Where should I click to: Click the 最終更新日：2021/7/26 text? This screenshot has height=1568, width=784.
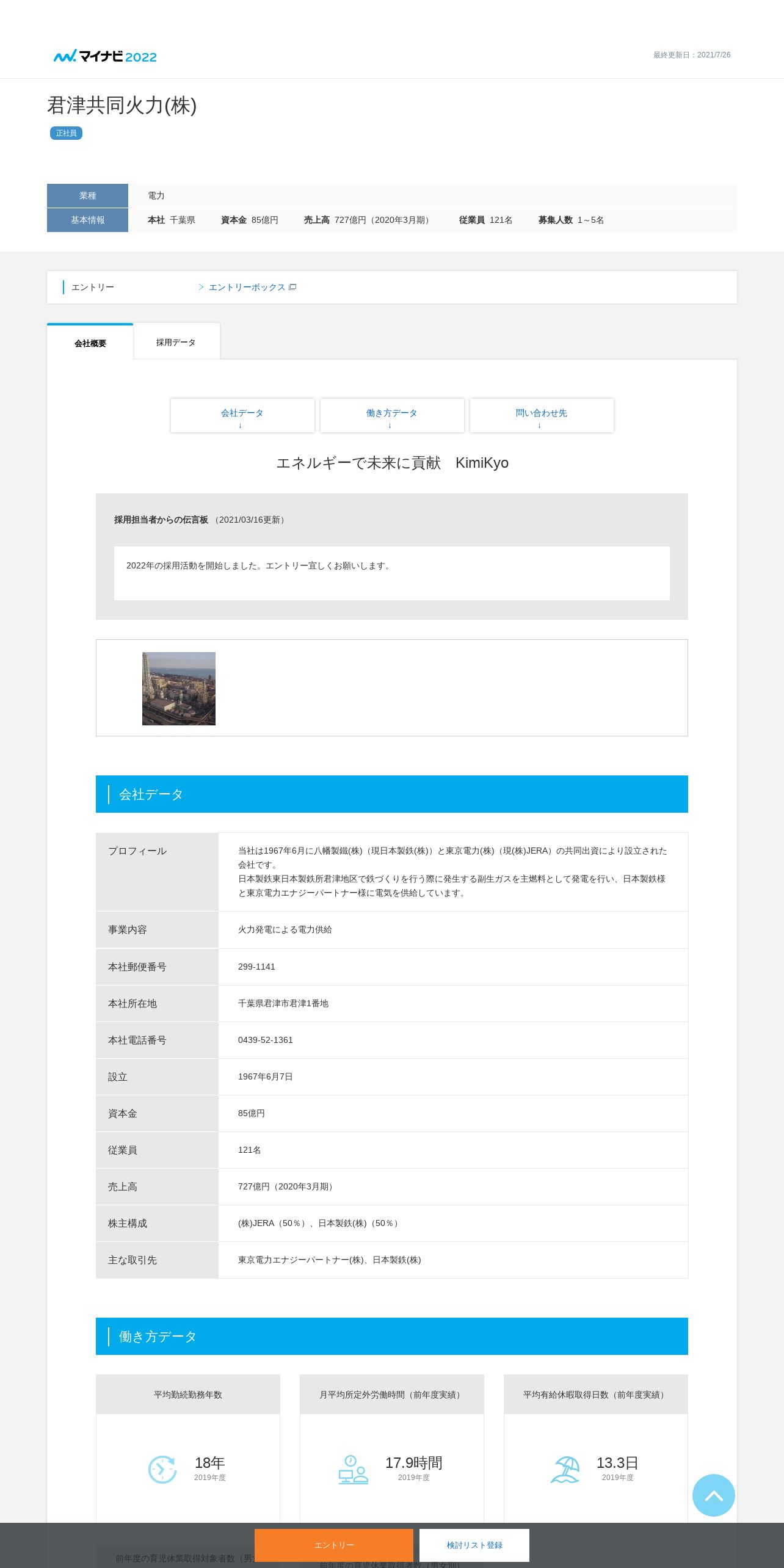click(692, 55)
